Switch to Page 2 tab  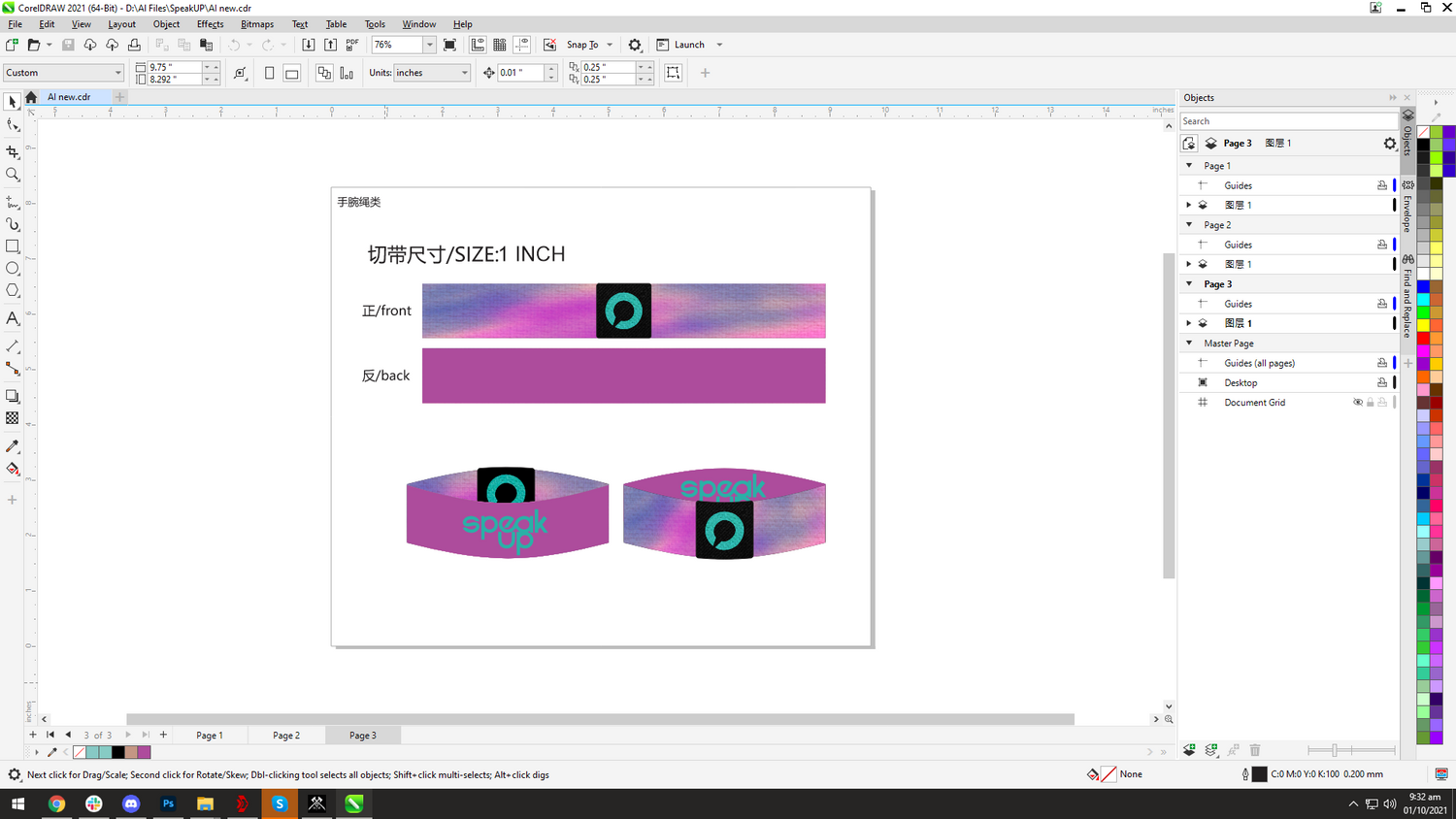click(286, 736)
